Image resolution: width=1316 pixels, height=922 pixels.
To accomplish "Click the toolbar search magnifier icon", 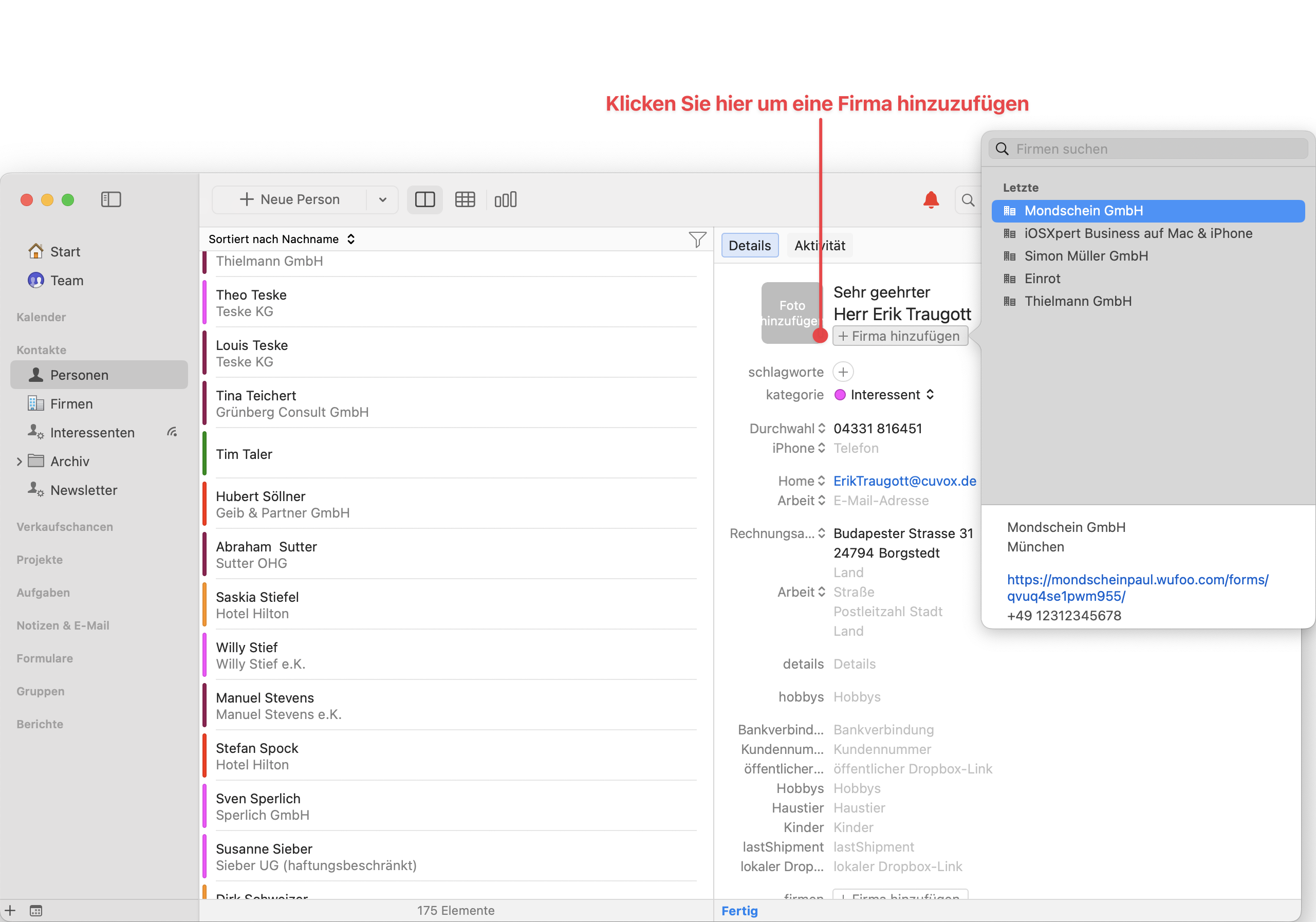I will 968,199.
